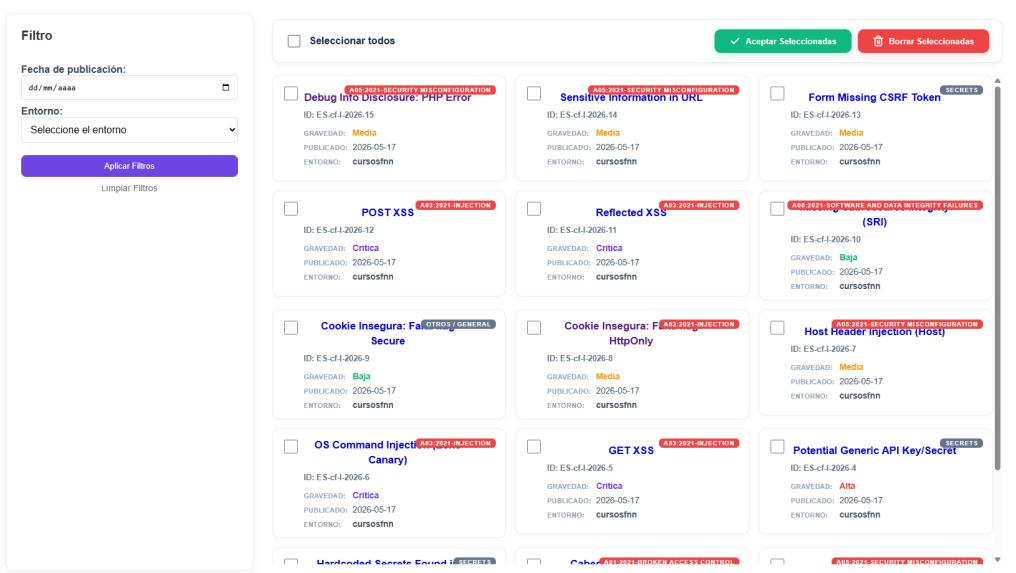Click the Filtro panel heading

37,36
